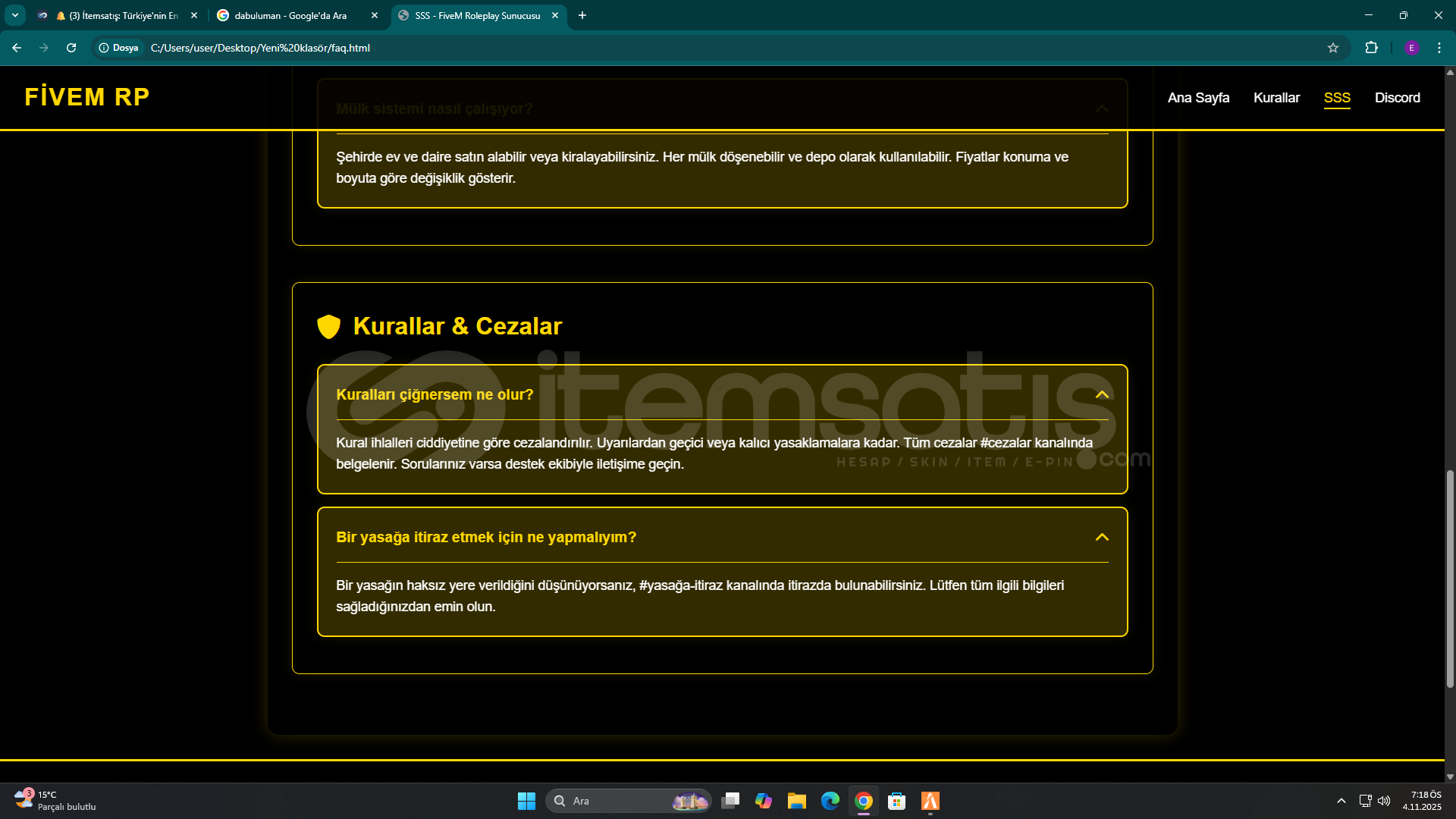Collapse 'Bir yasağa itiraz etmek' question
Screen dimensions: 1456x819
click(1101, 537)
